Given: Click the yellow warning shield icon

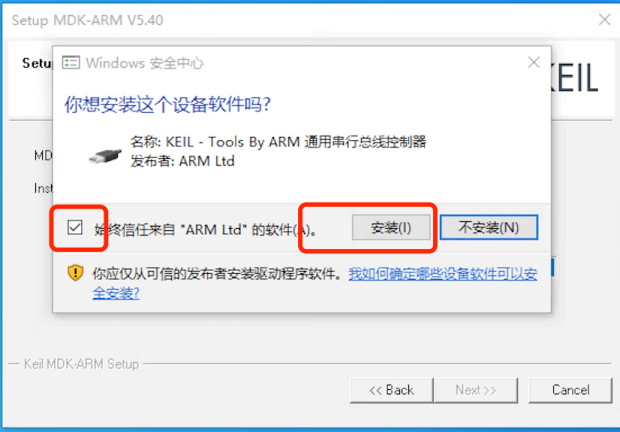Looking at the screenshot, I should pyautogui.click(x=75, y=273).
